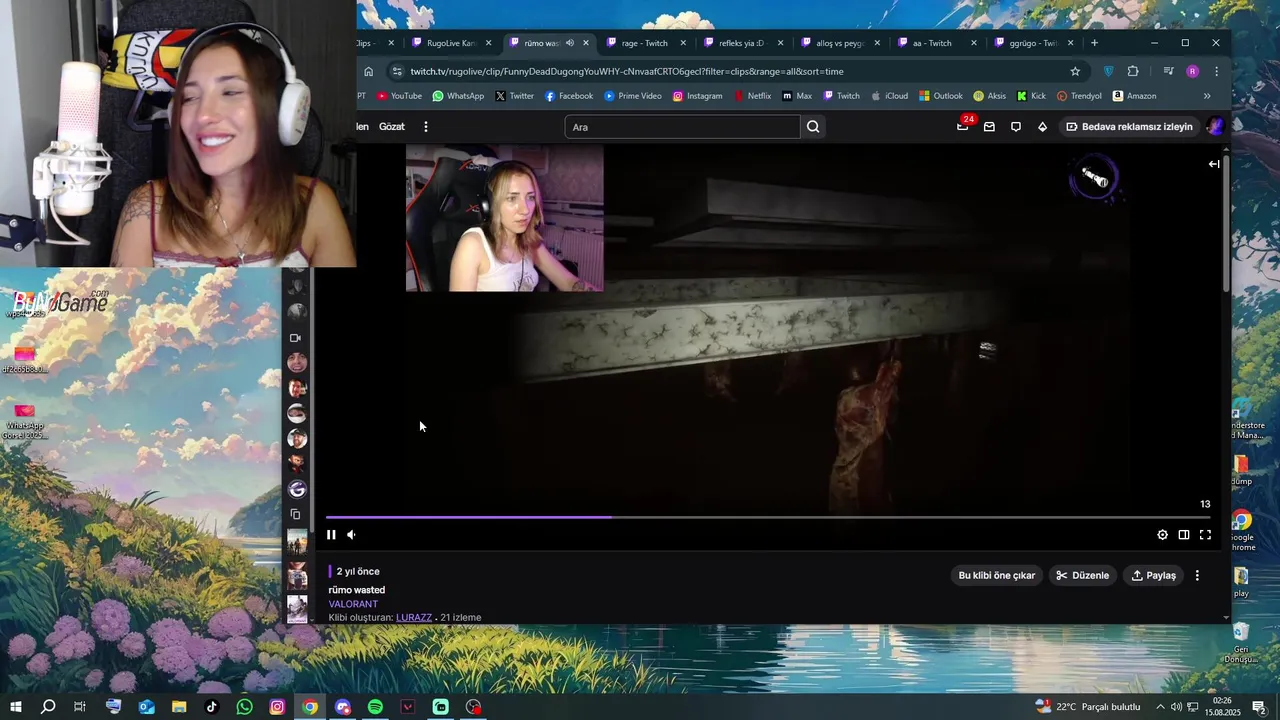The height and width of the screenshot is (720, 1280).
Task: Open the 'Geri Dönüşü…' desktop icon
Action: click(x=1240, y=643)
